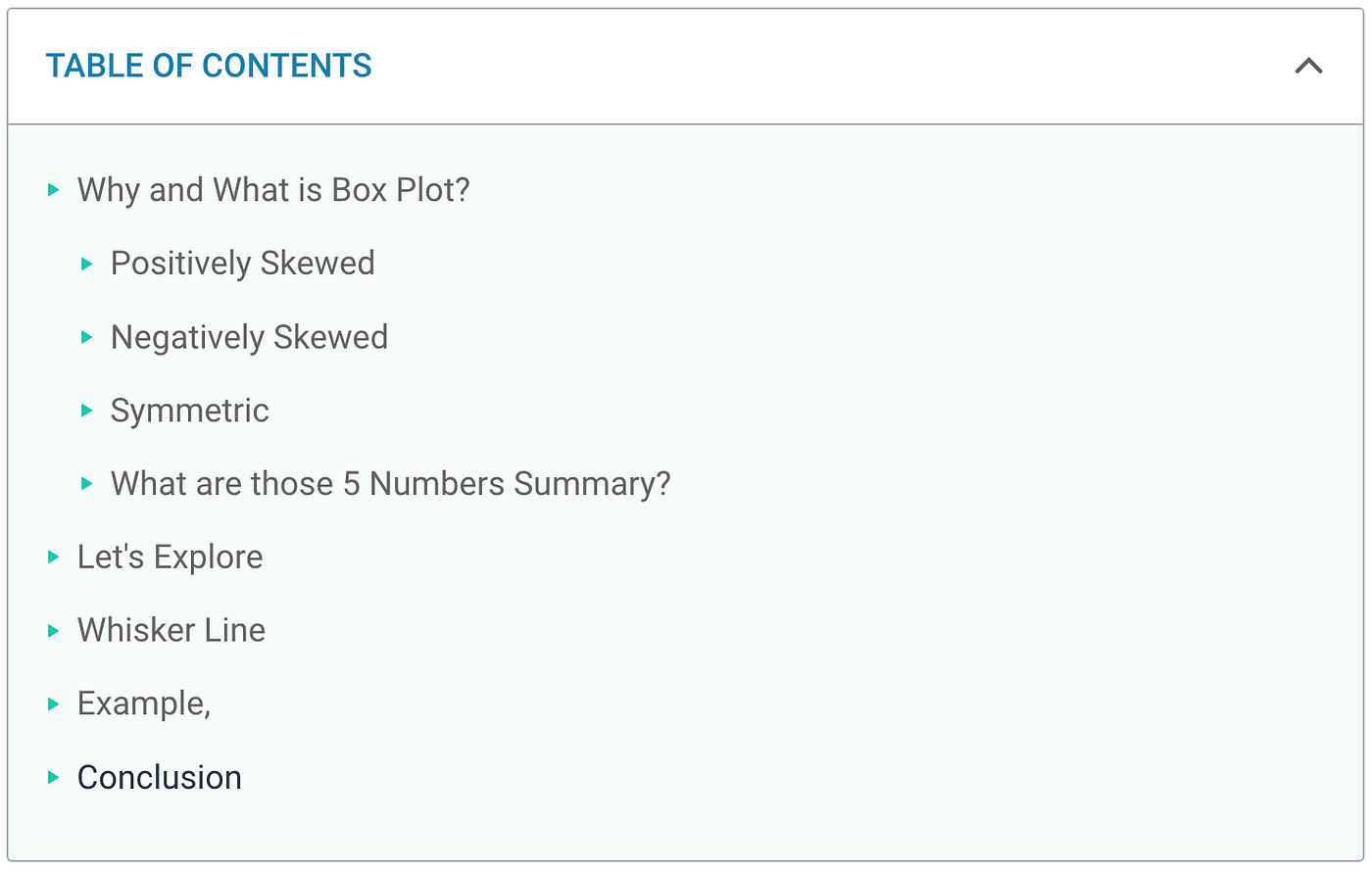The image size is (1372, 873).
Task: Jump to the Symmetric section
Action: click(189, 411)
